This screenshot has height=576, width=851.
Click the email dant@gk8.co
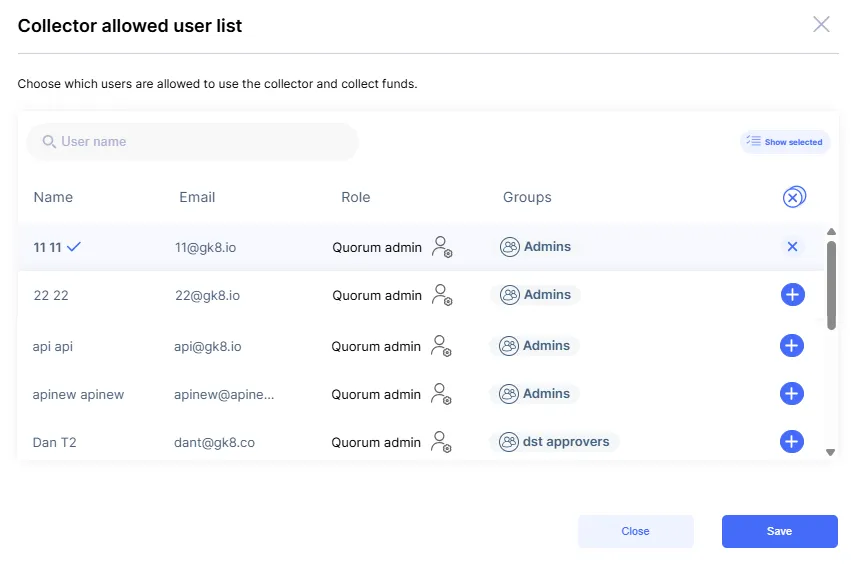pyautogui.click(x=214, y=442)
